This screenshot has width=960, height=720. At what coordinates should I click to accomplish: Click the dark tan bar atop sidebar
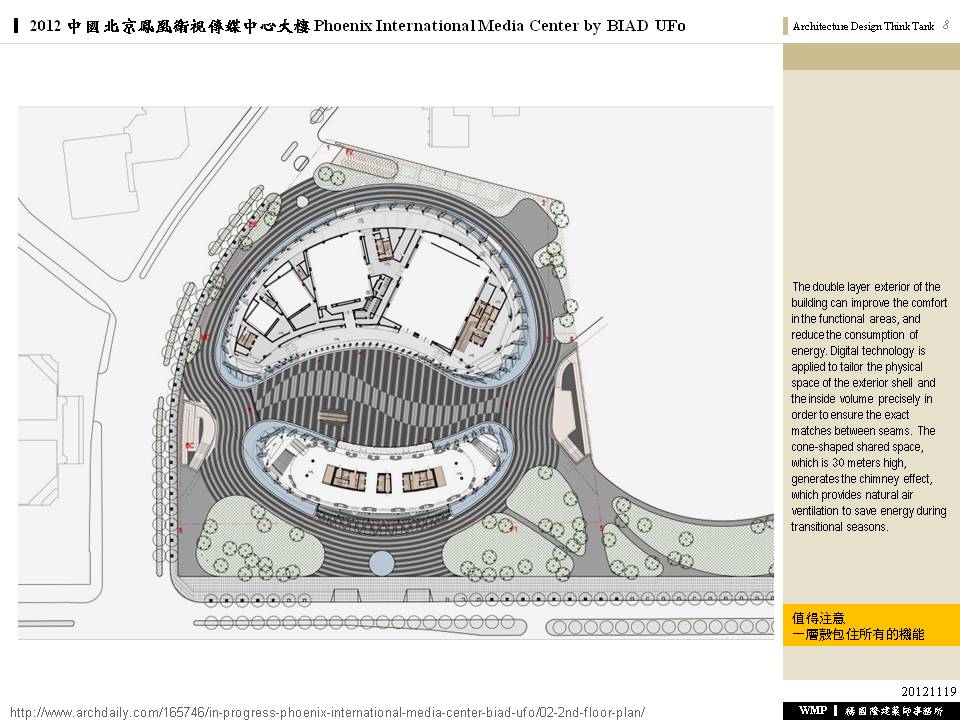[871, 57]
